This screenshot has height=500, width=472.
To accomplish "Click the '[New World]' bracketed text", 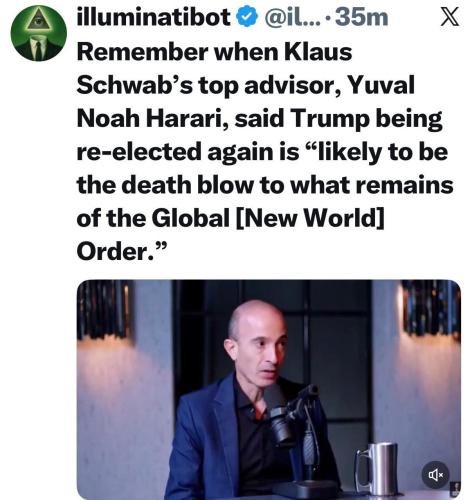I will (x=310, y=219).
